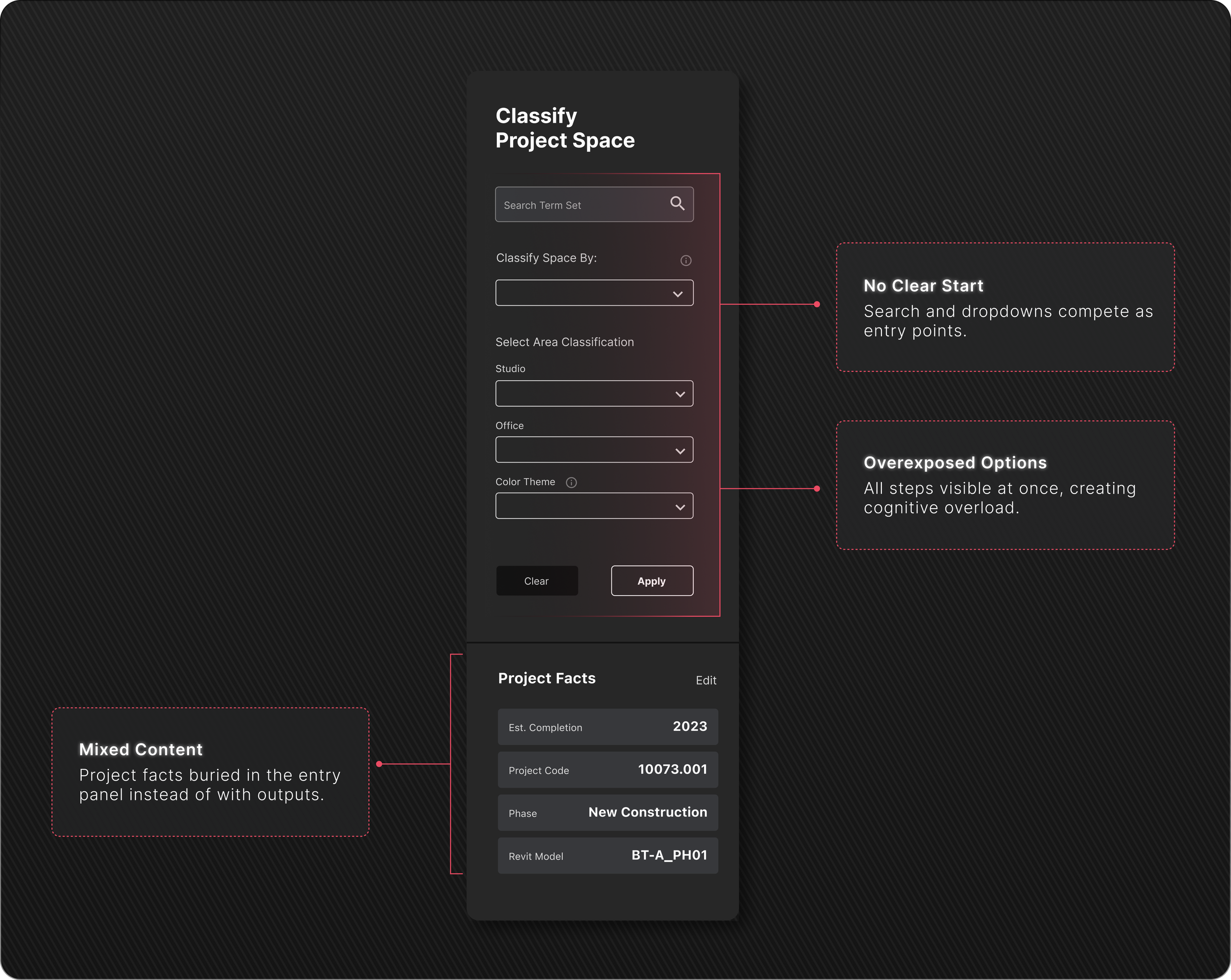
Task: Open the Classify Space By dropdown
Action: coord(594,293)
